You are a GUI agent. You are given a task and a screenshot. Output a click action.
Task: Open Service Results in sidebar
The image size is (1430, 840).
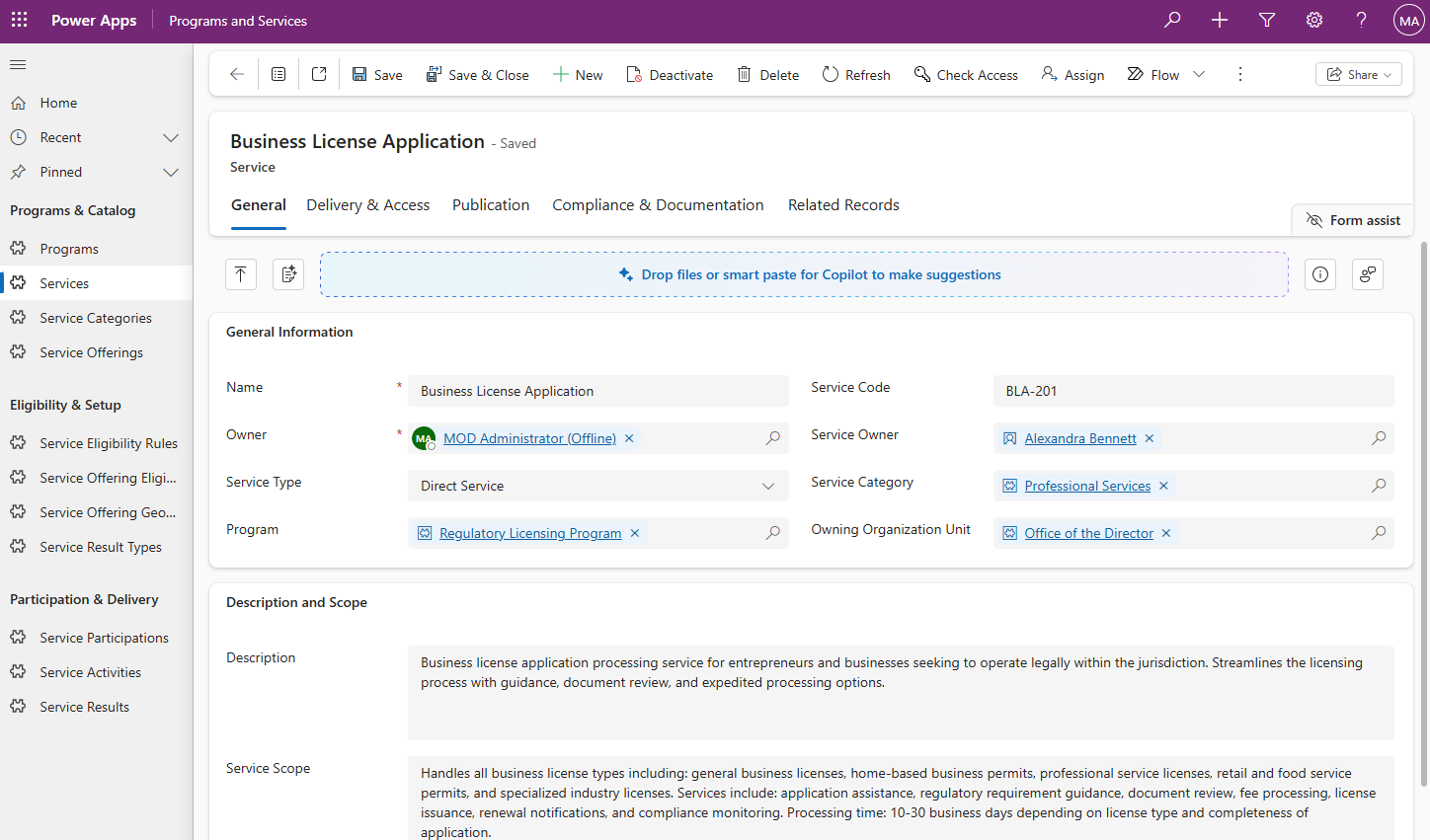tap(97, 707)
